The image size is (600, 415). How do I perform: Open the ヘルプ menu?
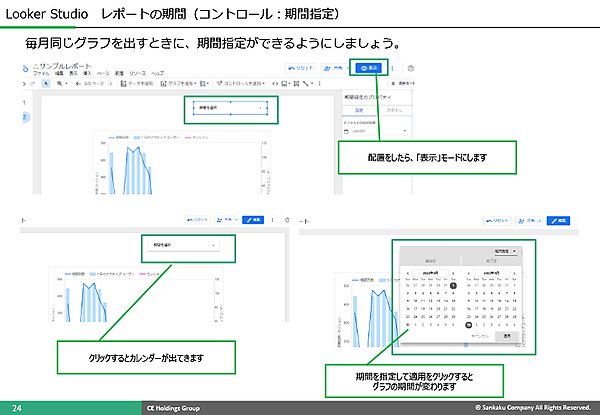tap(157, 73)
